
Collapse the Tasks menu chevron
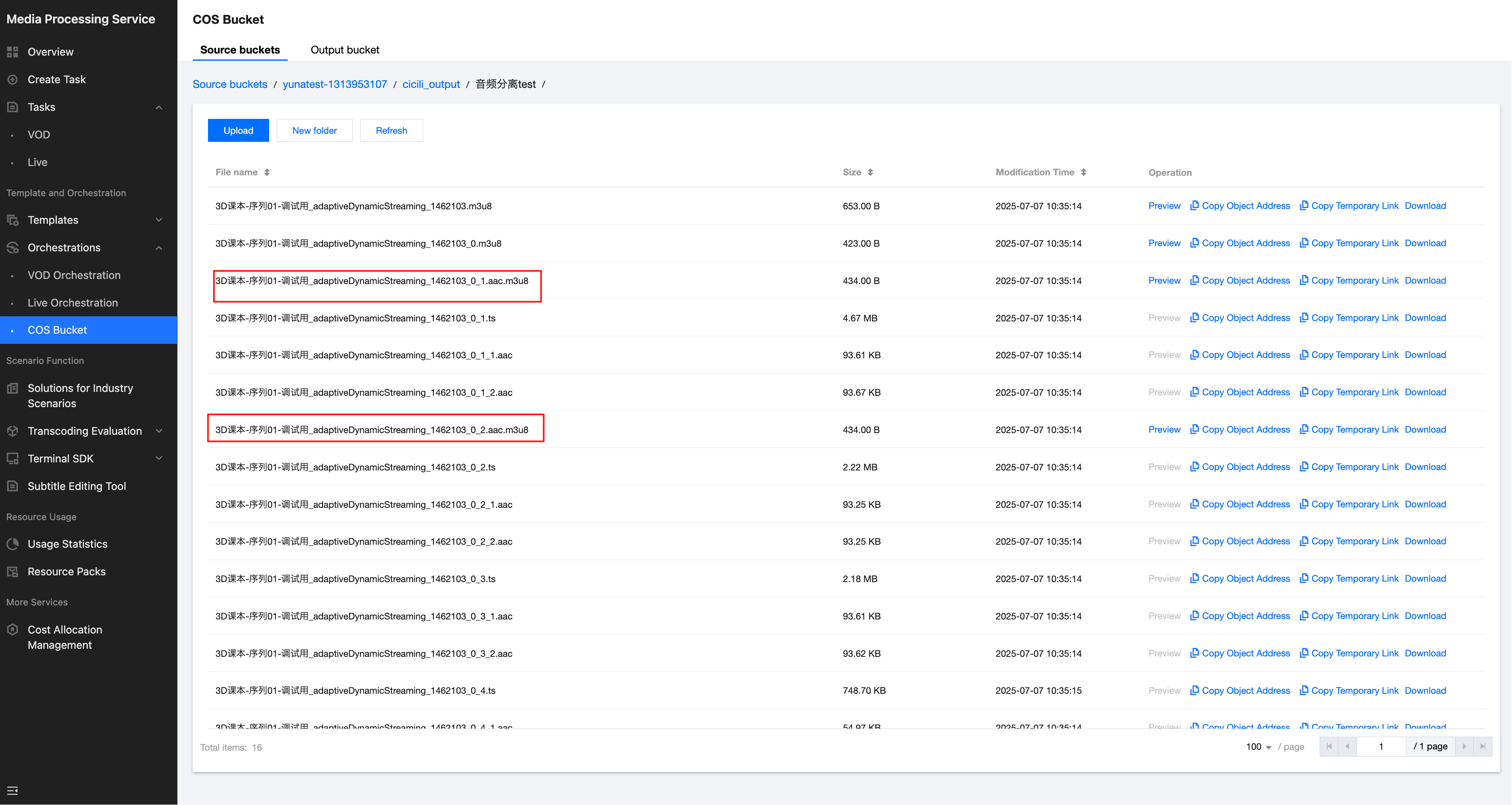point(159,107)
